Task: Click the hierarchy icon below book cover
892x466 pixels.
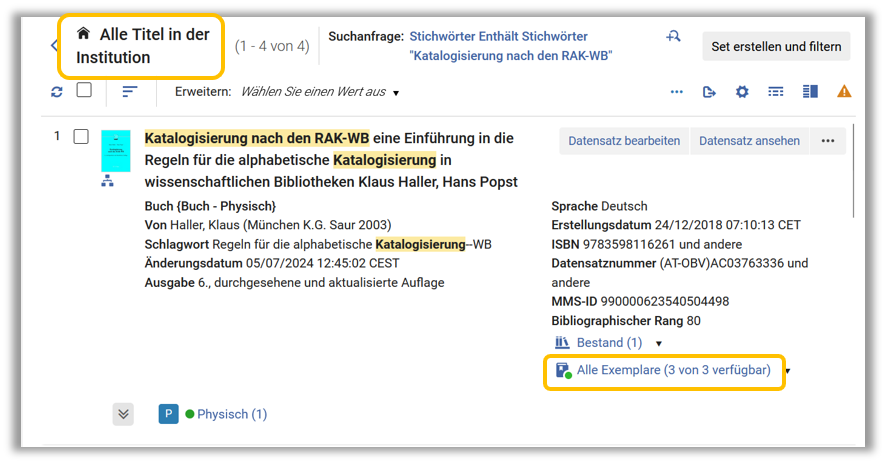Action: 108,181
